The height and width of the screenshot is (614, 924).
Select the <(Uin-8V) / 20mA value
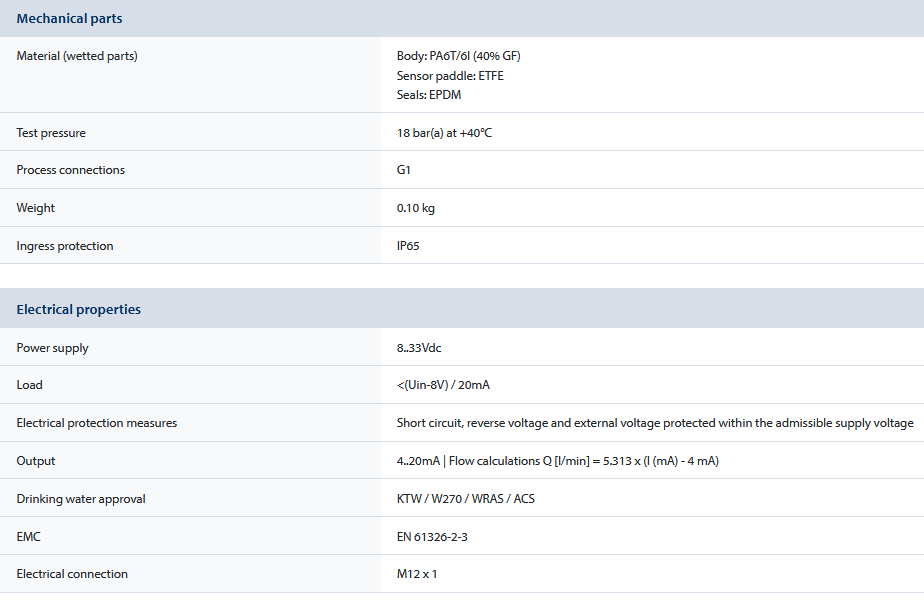pyautogui.click(x=443, y=385)
